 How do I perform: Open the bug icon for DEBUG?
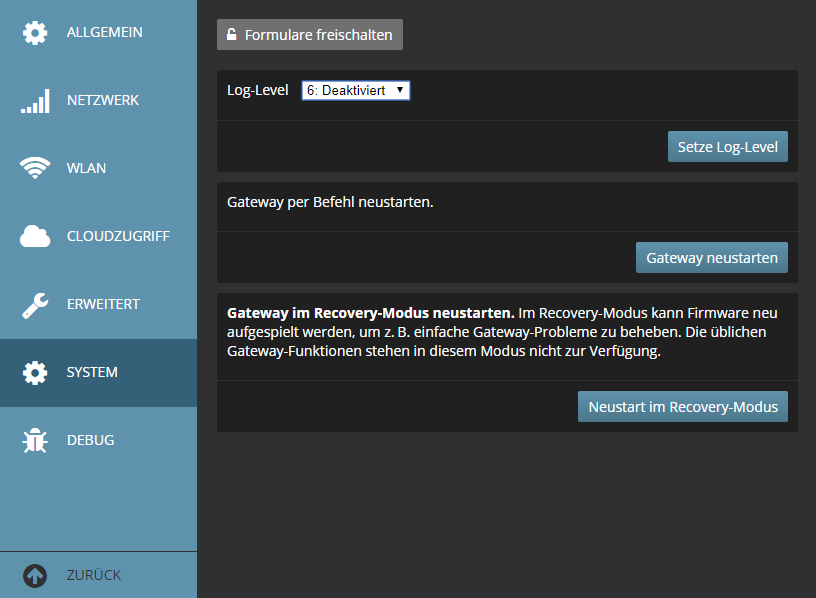[35, 441]
